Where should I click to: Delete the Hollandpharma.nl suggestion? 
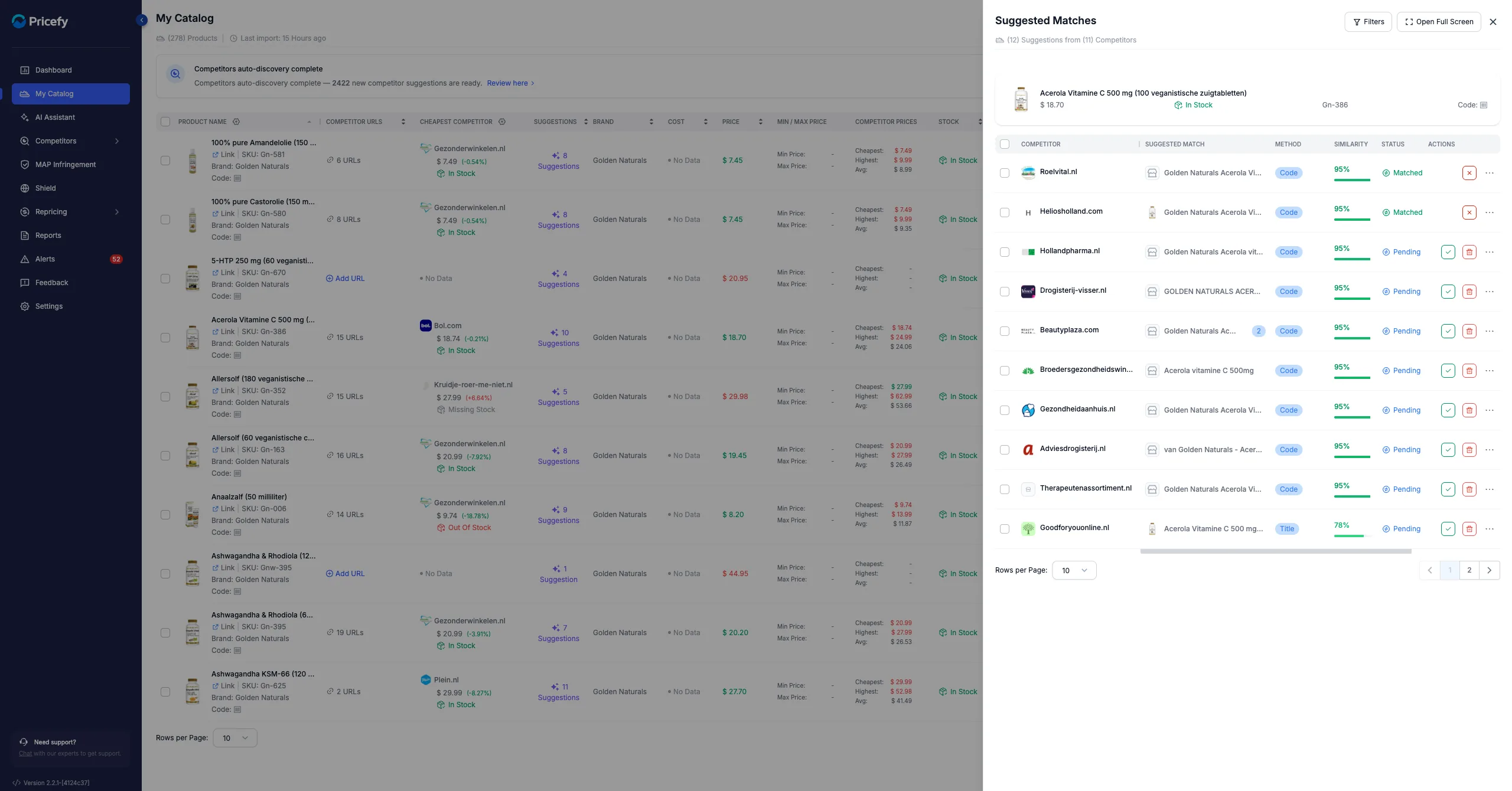pyautogui.click(x=1469, y=252)
